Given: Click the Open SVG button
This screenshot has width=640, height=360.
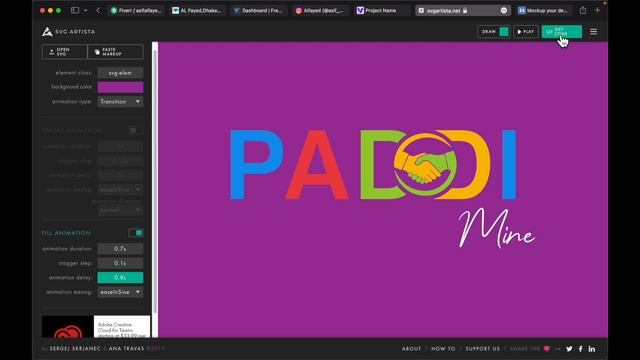Looking at the screenshot, I should point(64,52).
